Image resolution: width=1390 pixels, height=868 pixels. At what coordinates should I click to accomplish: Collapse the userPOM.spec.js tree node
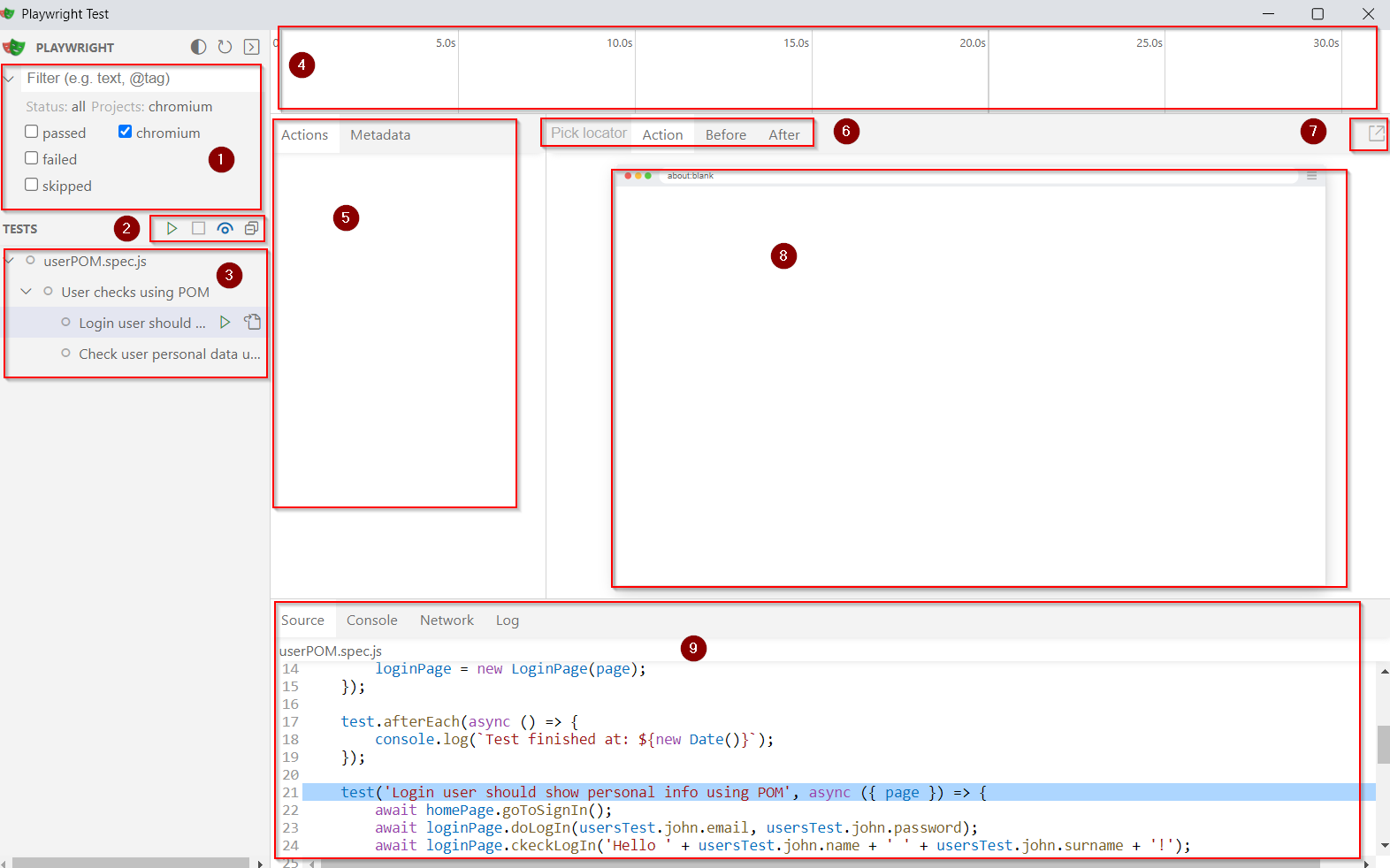click(x=10, y=261)
